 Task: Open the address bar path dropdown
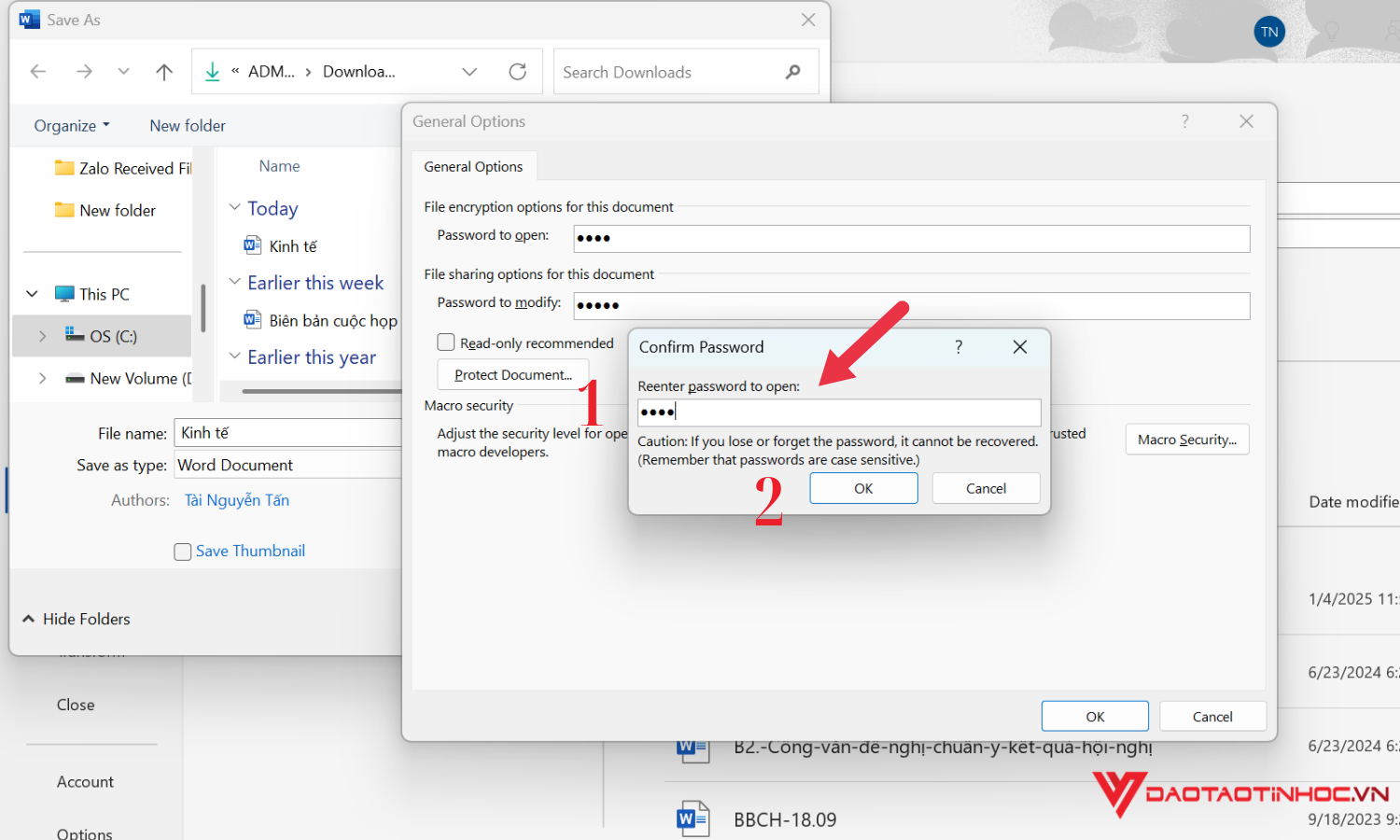[x=469, y=72]
